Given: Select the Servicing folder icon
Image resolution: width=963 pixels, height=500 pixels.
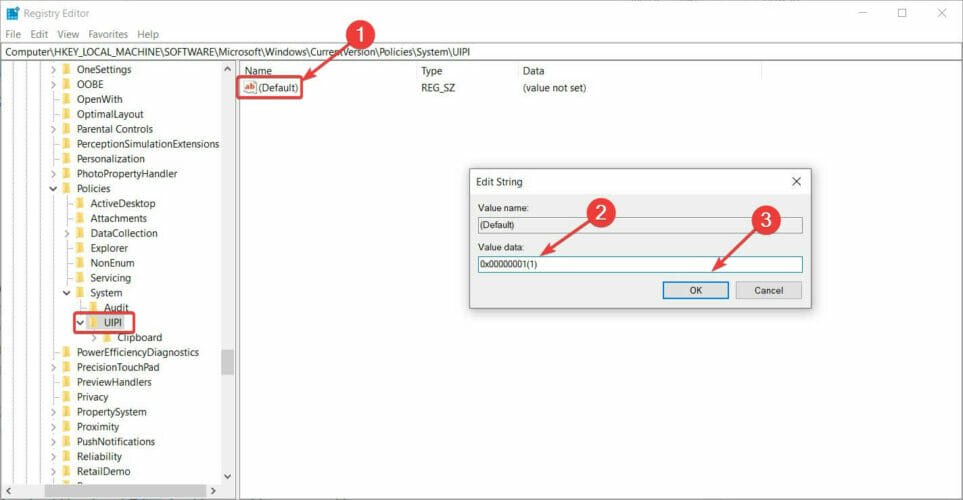Looking at the screenshot, I should [x=80, y=278].
